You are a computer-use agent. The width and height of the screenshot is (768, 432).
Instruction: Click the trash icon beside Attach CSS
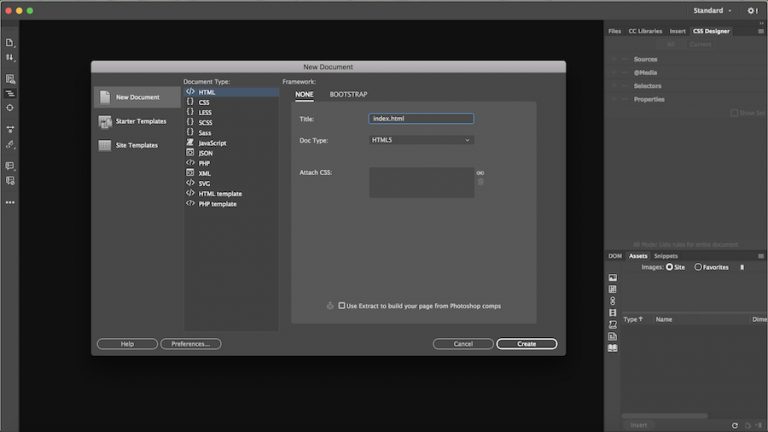coord(480,182)
